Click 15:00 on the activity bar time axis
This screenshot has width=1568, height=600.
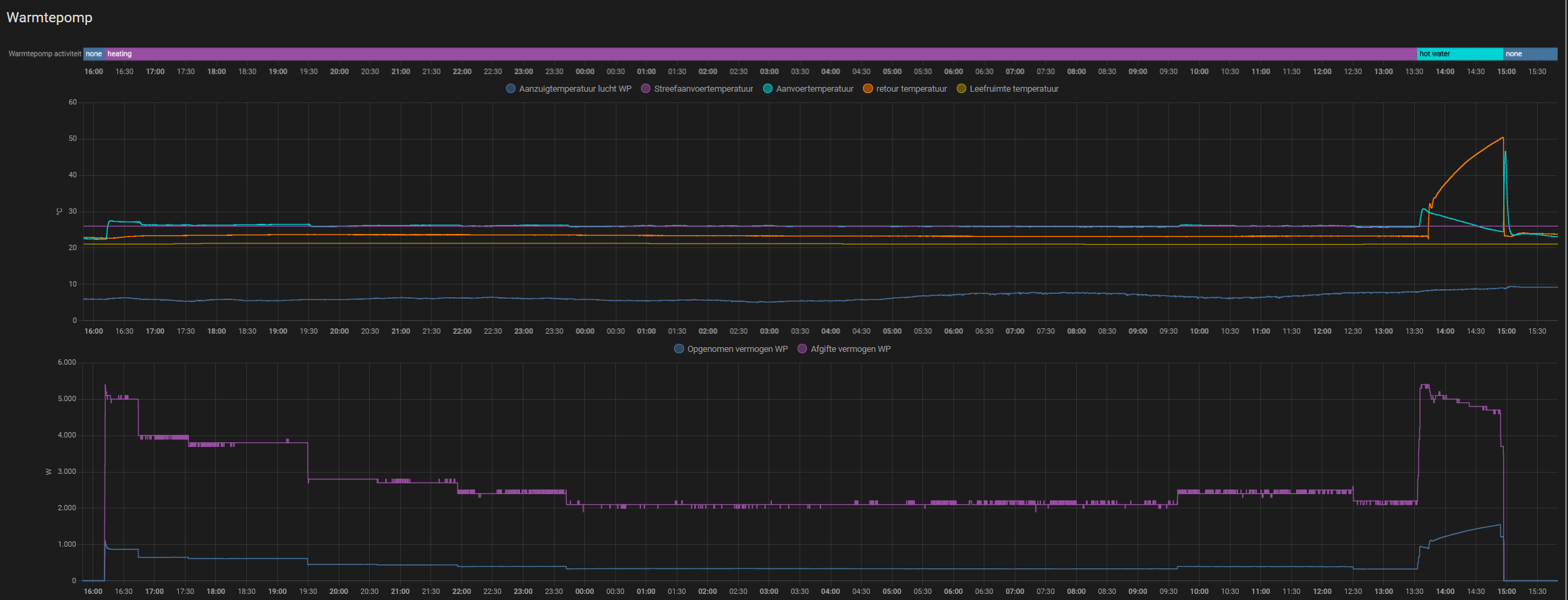(x=1507, y=71)
